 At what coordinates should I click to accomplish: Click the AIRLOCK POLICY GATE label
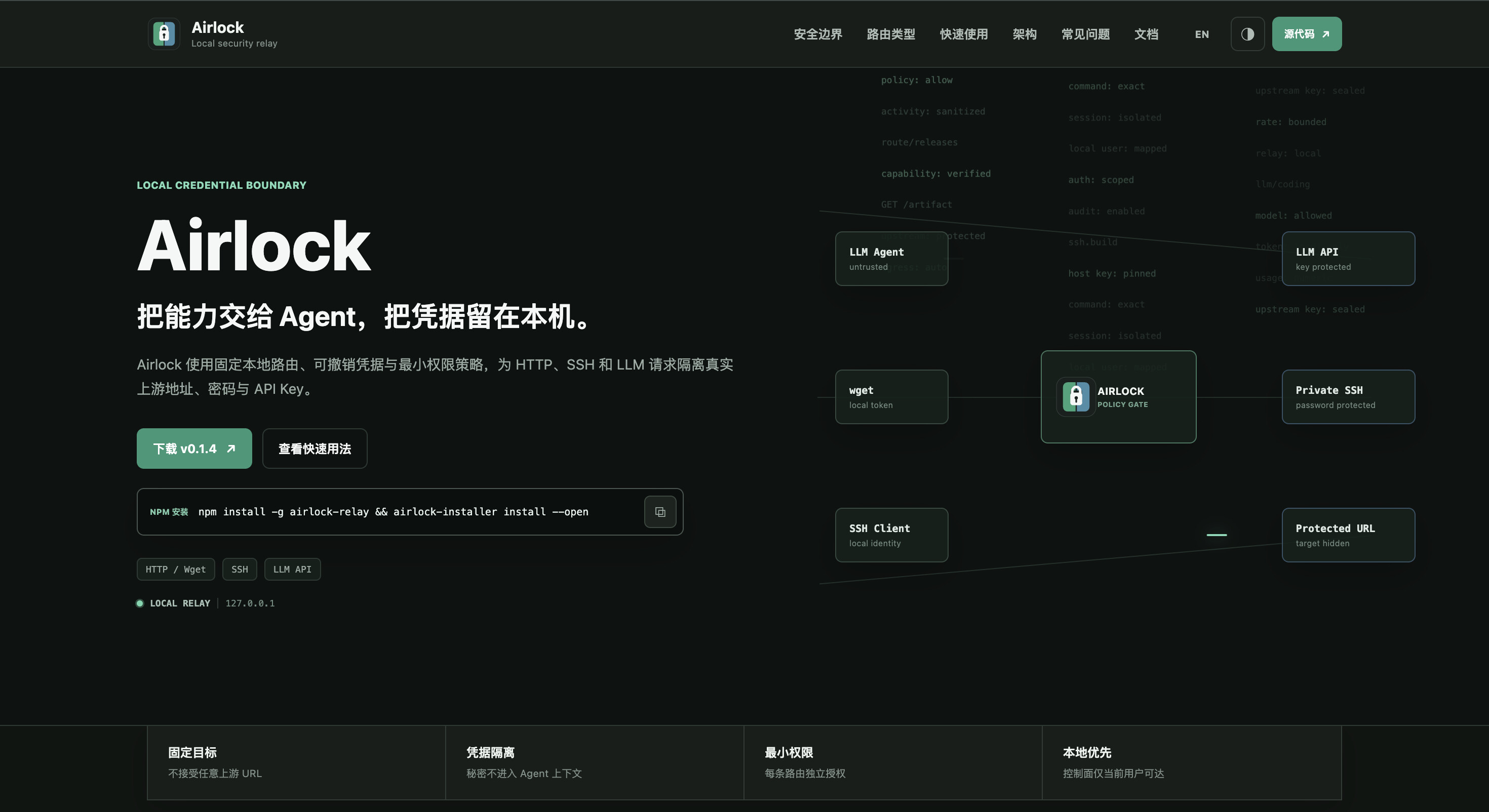[x=1122, y=397]
